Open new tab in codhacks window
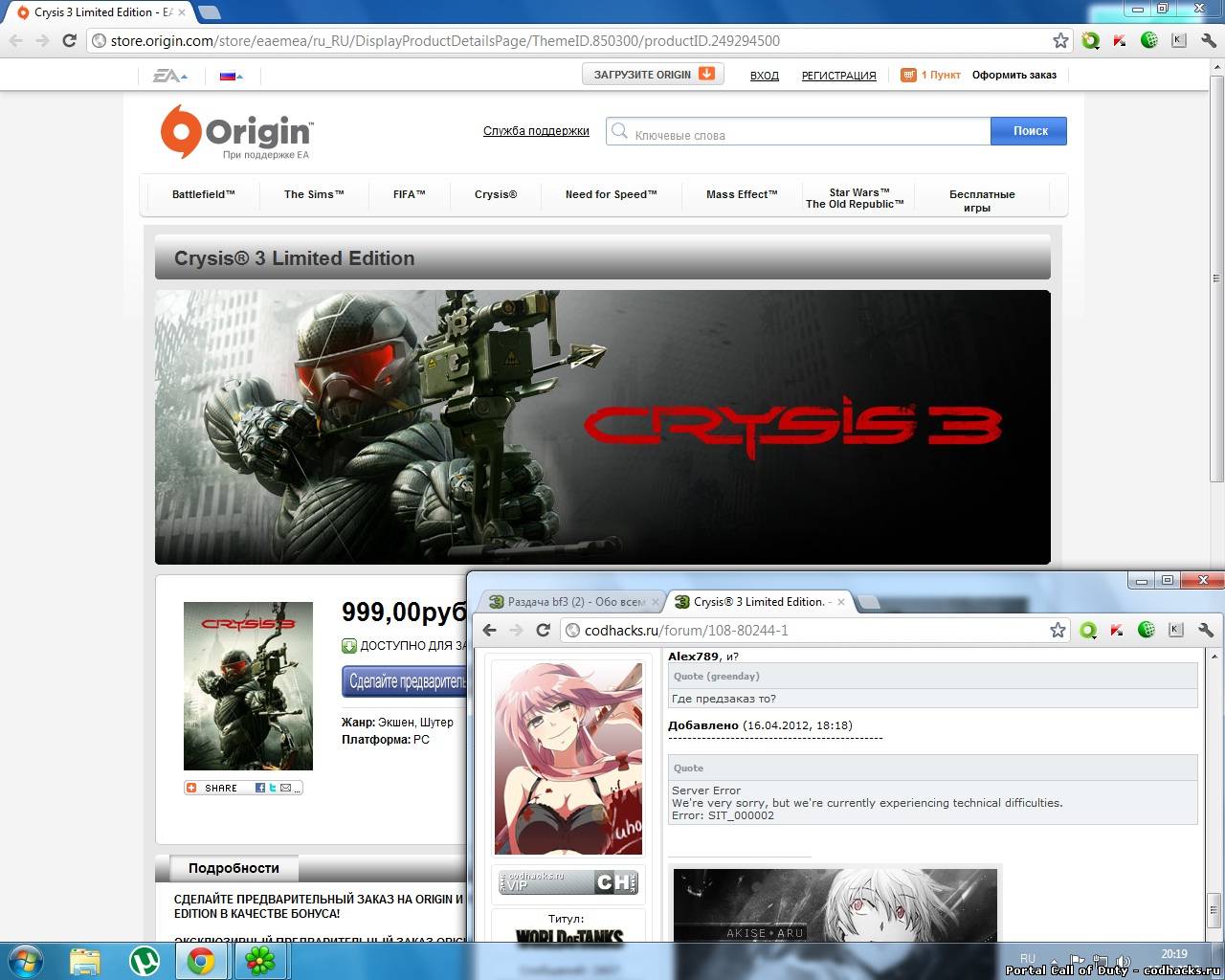The height and width of the screenshot is (980, 1225). [x=867, y=602]
